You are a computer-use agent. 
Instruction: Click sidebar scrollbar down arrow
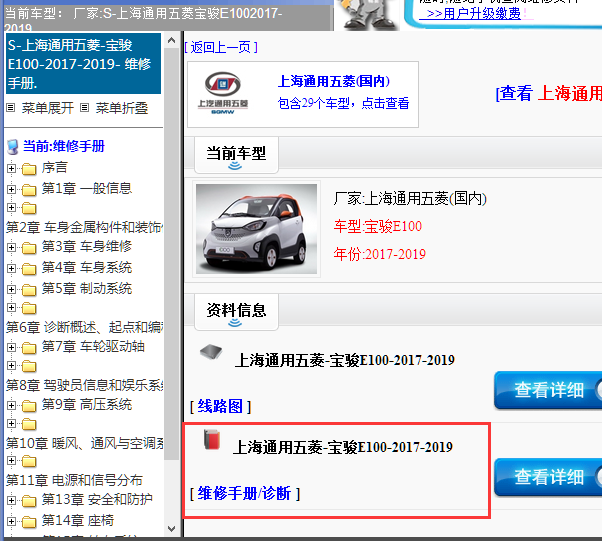172,529
